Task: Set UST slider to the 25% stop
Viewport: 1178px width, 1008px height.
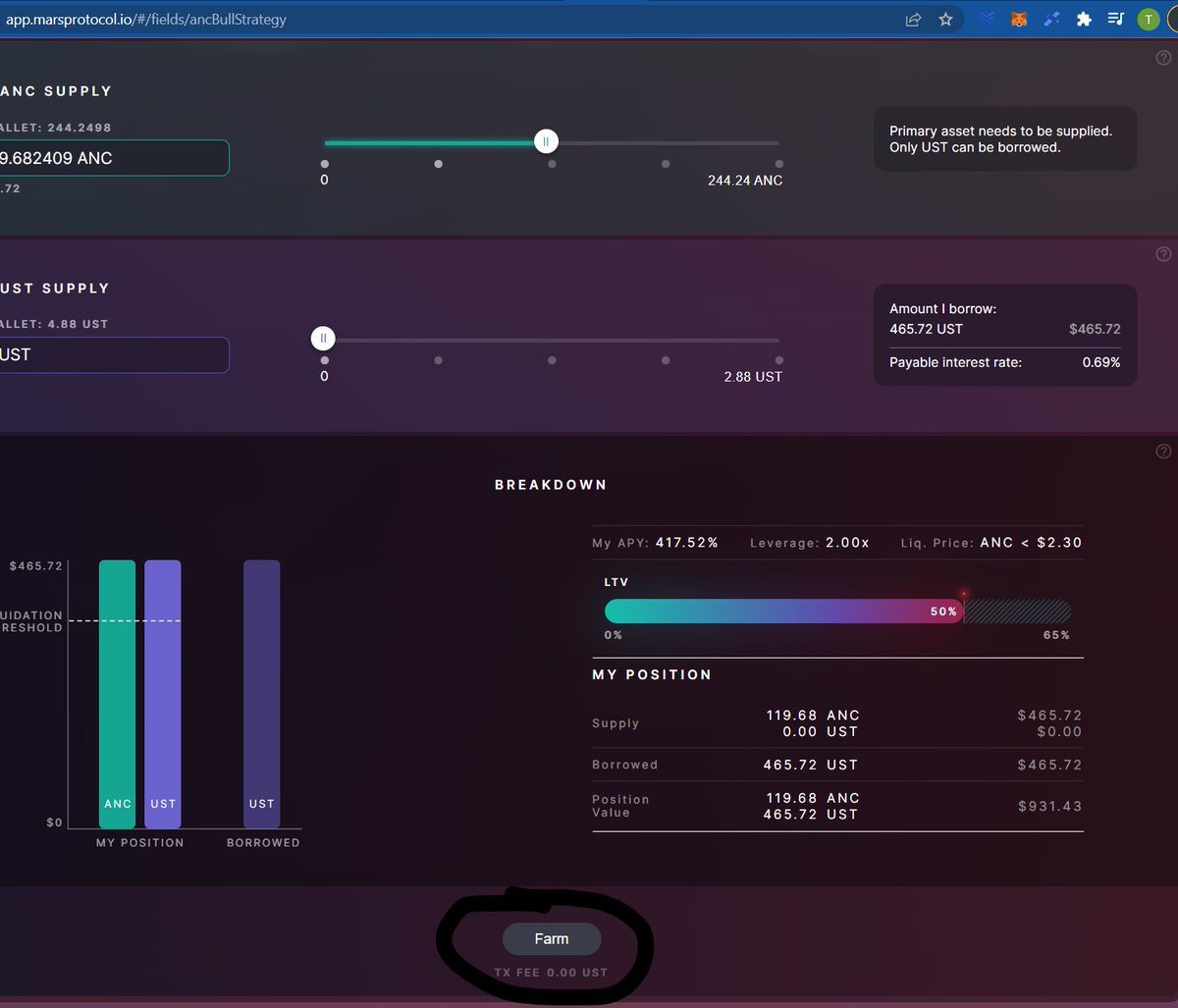Action: (x=438, y=360)
